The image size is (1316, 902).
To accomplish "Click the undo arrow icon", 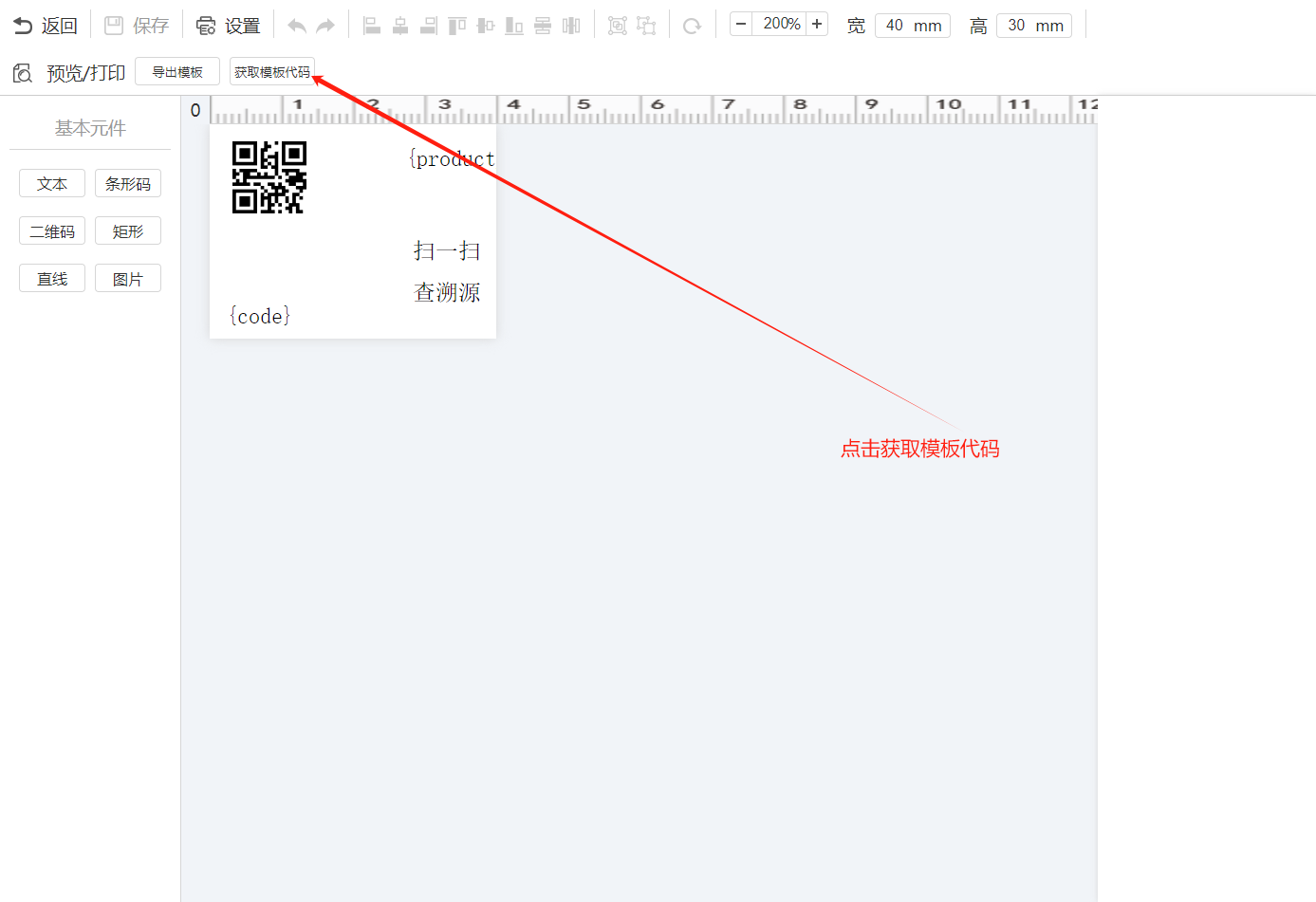I will (x=297, y=26).
